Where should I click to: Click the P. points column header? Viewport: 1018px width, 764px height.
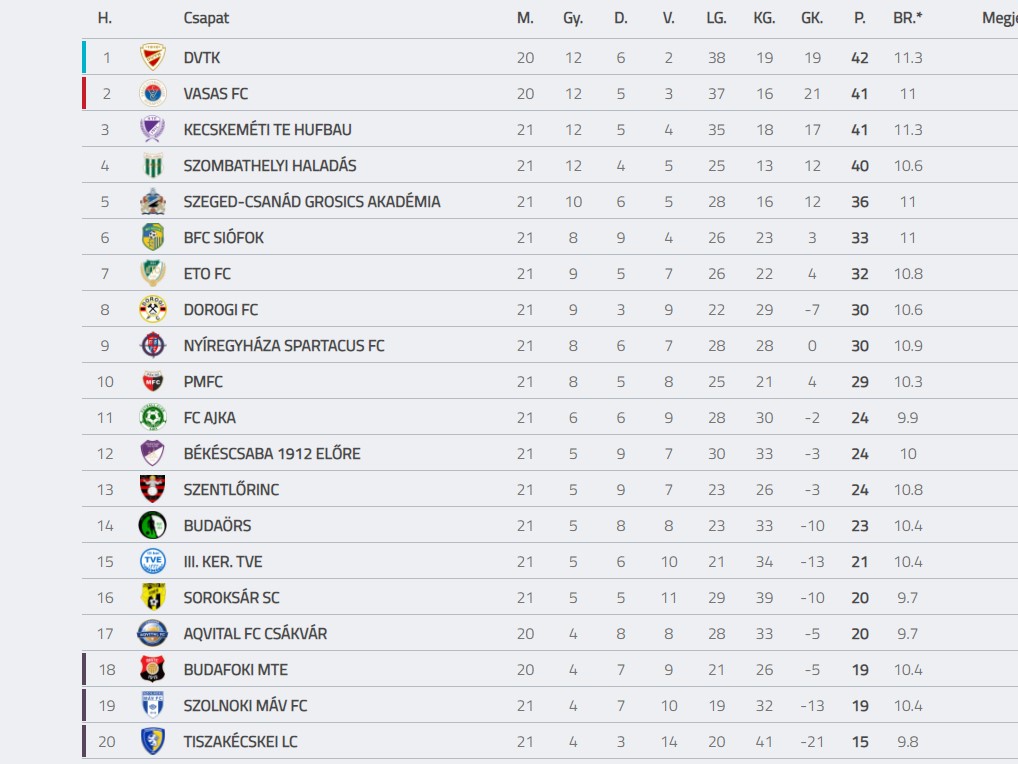(860, 18)
